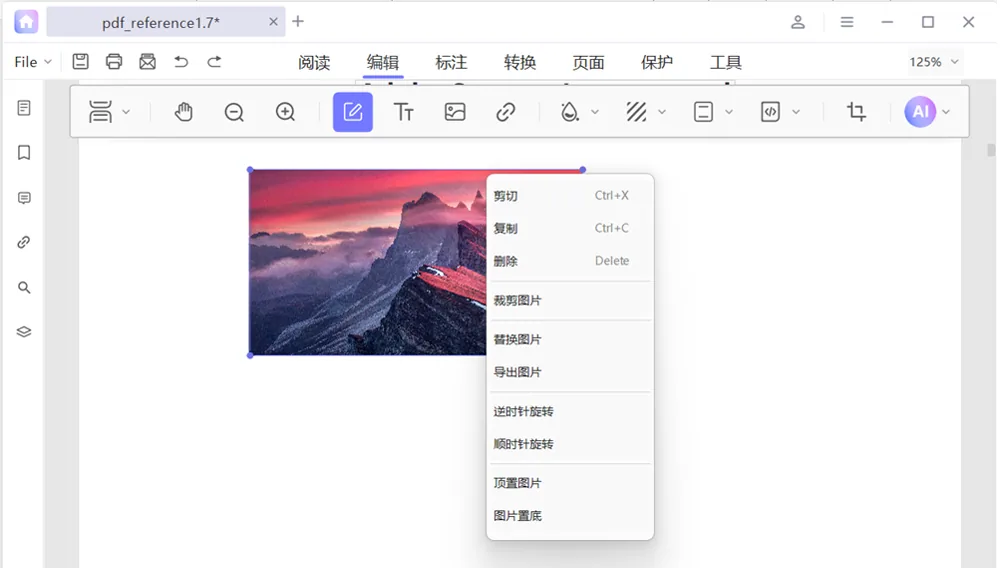Screen dimensions: 1000x568
Task: Click the email envelope icon
Action: point(147,61)
